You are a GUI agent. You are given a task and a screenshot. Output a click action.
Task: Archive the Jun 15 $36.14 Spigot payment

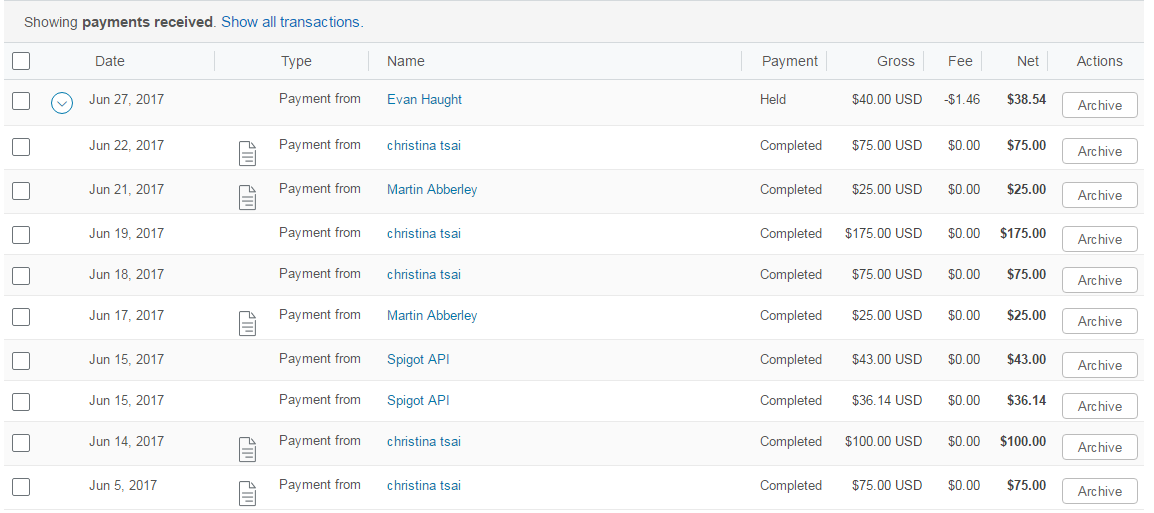[1099, 407]
